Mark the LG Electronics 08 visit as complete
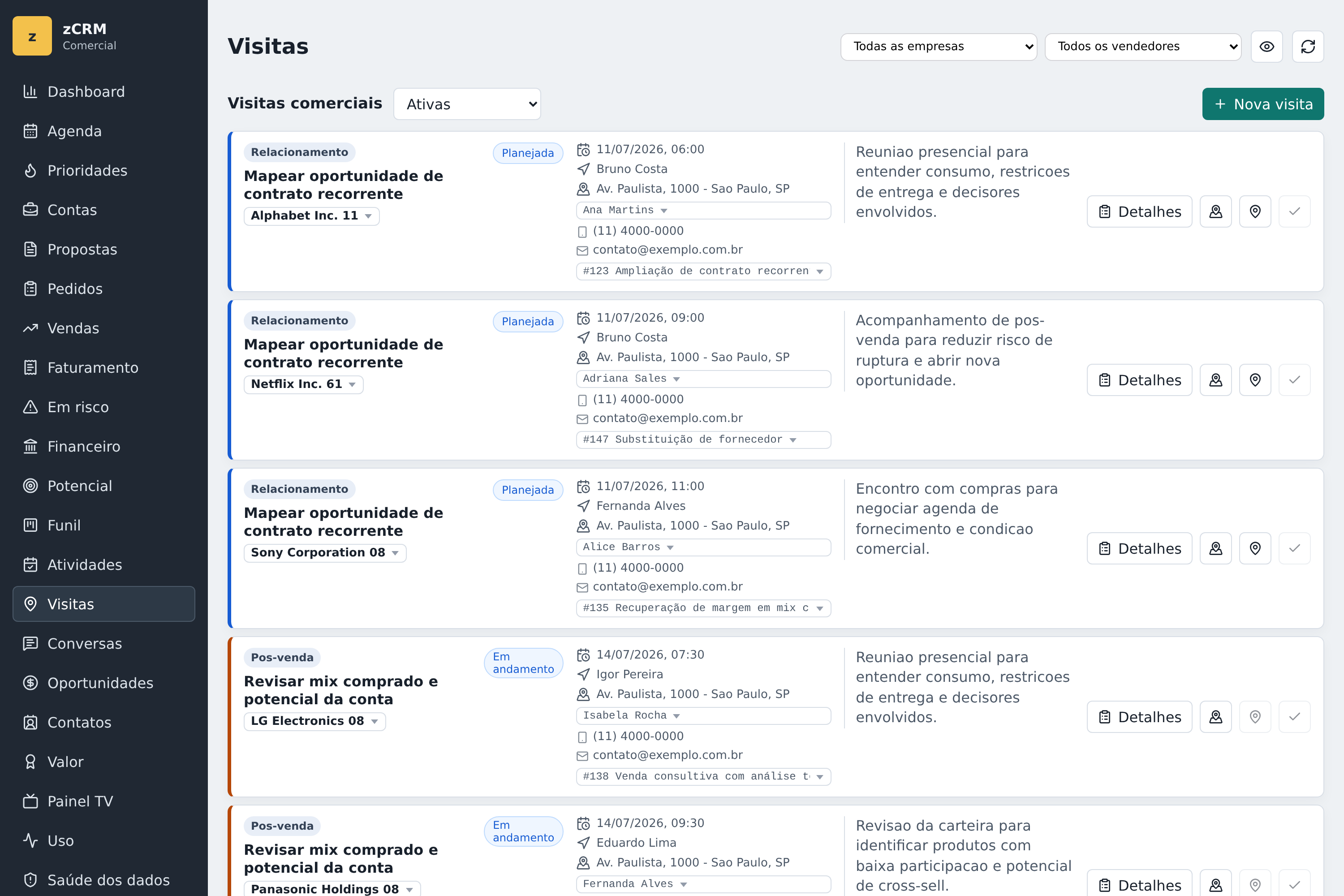This screenshot has width=1344, height=896. [1294, 716]
